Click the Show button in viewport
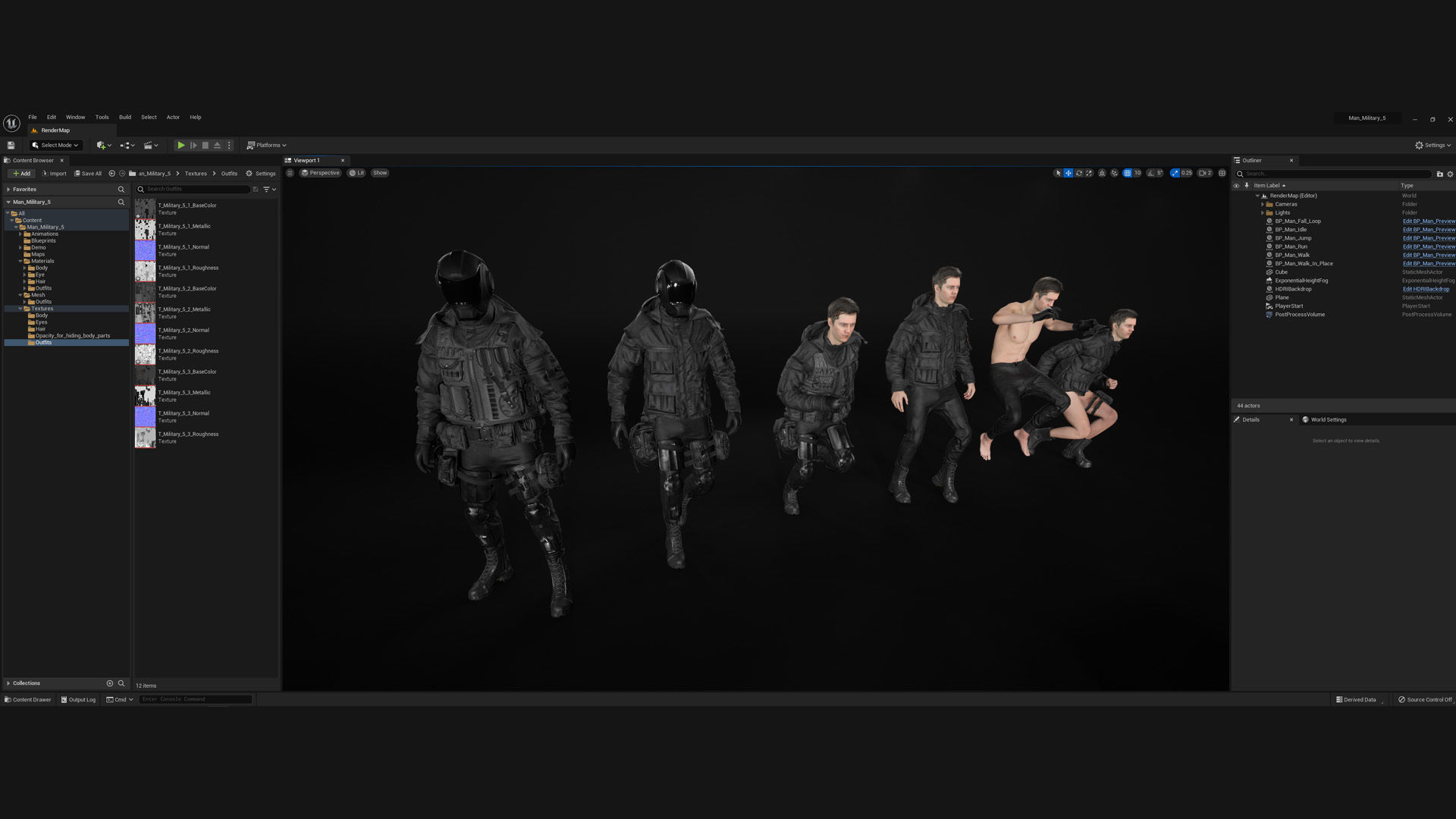The width and height of the screenshot is (1456, 819). point(380,173)
